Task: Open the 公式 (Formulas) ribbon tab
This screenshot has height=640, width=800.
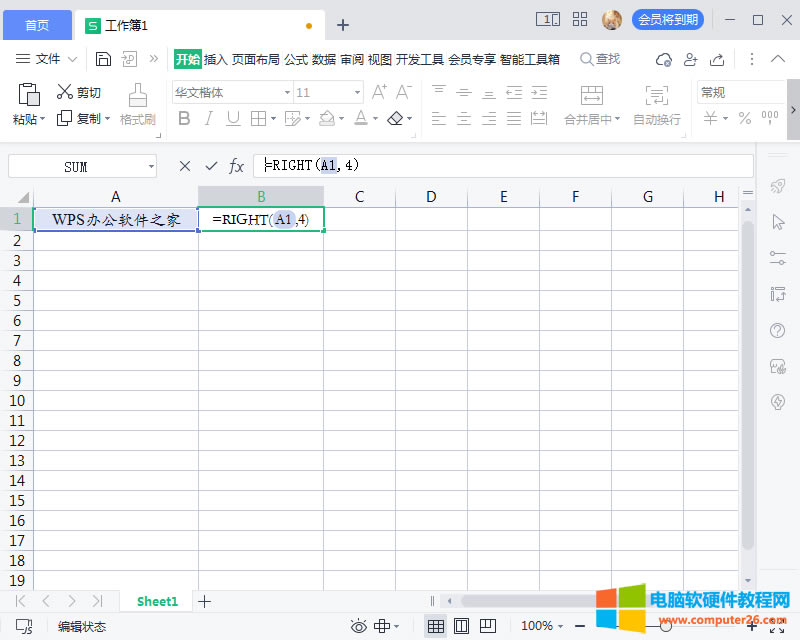Action: [x=296, y=59]
